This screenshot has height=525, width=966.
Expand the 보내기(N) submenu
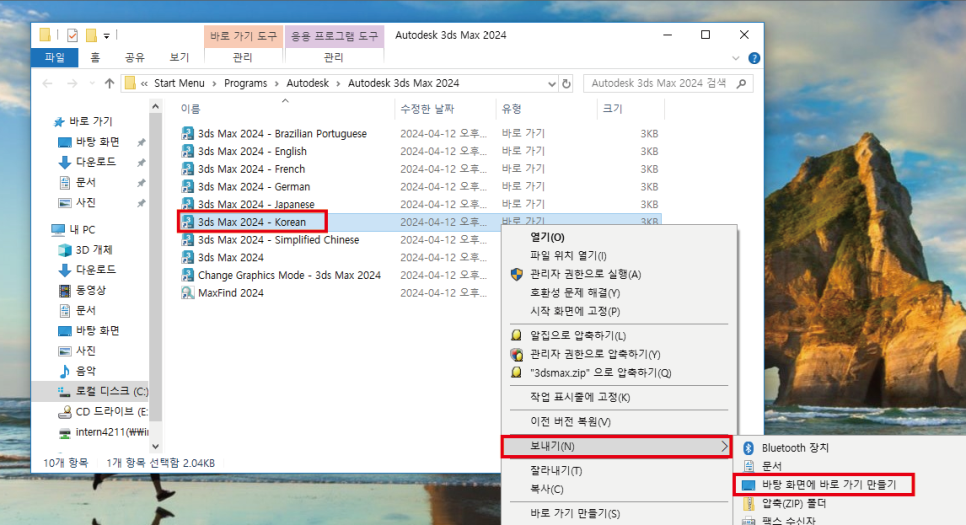[617, 446]
